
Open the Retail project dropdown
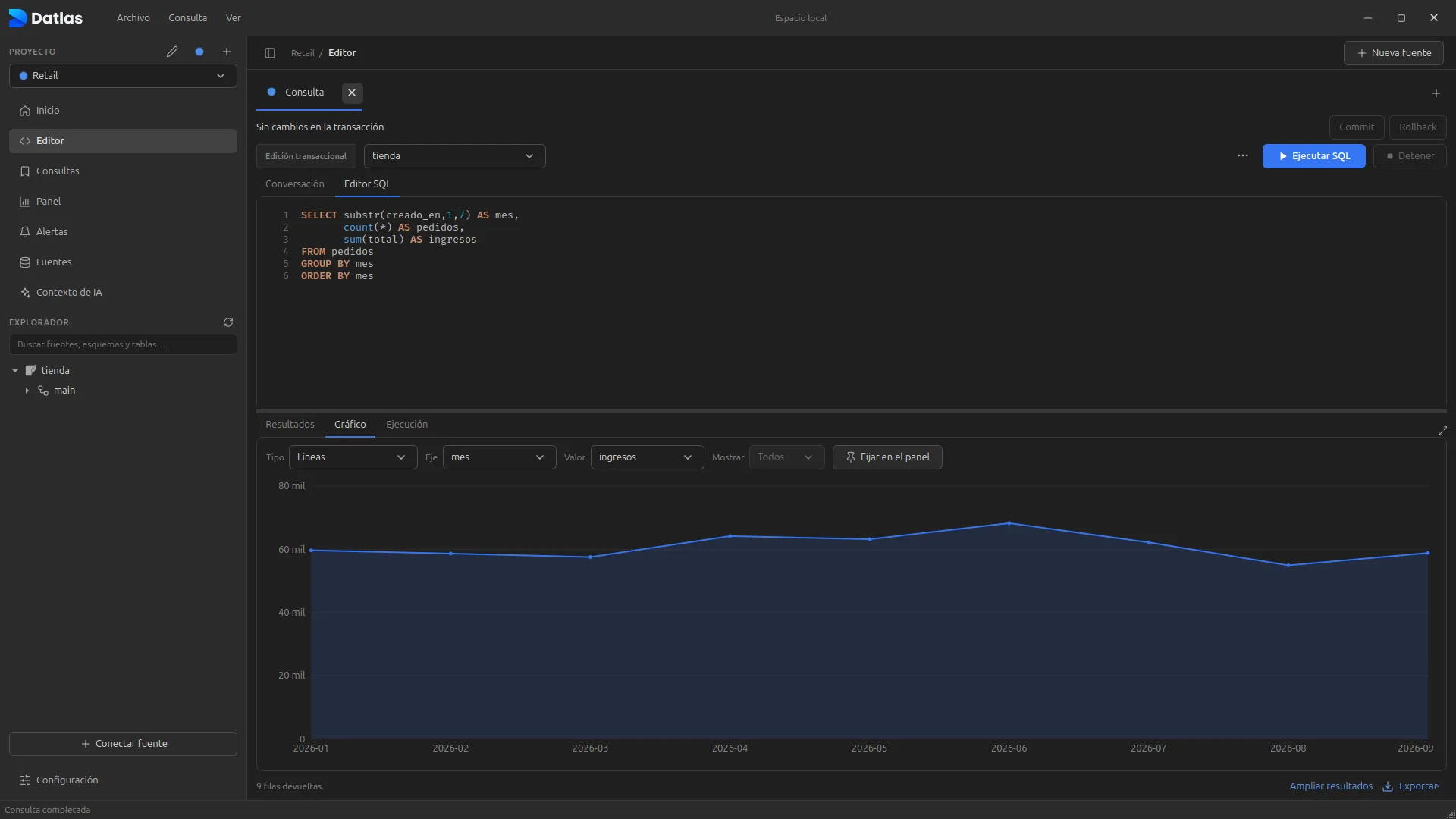click(123, 76)
